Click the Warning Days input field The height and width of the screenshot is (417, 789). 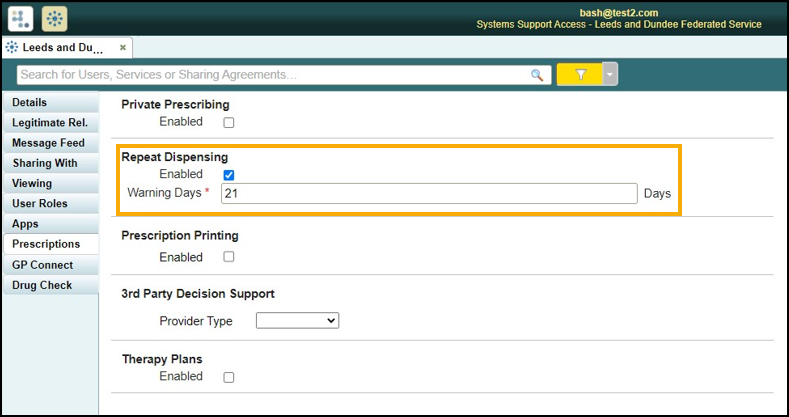[x=428, y=194]
